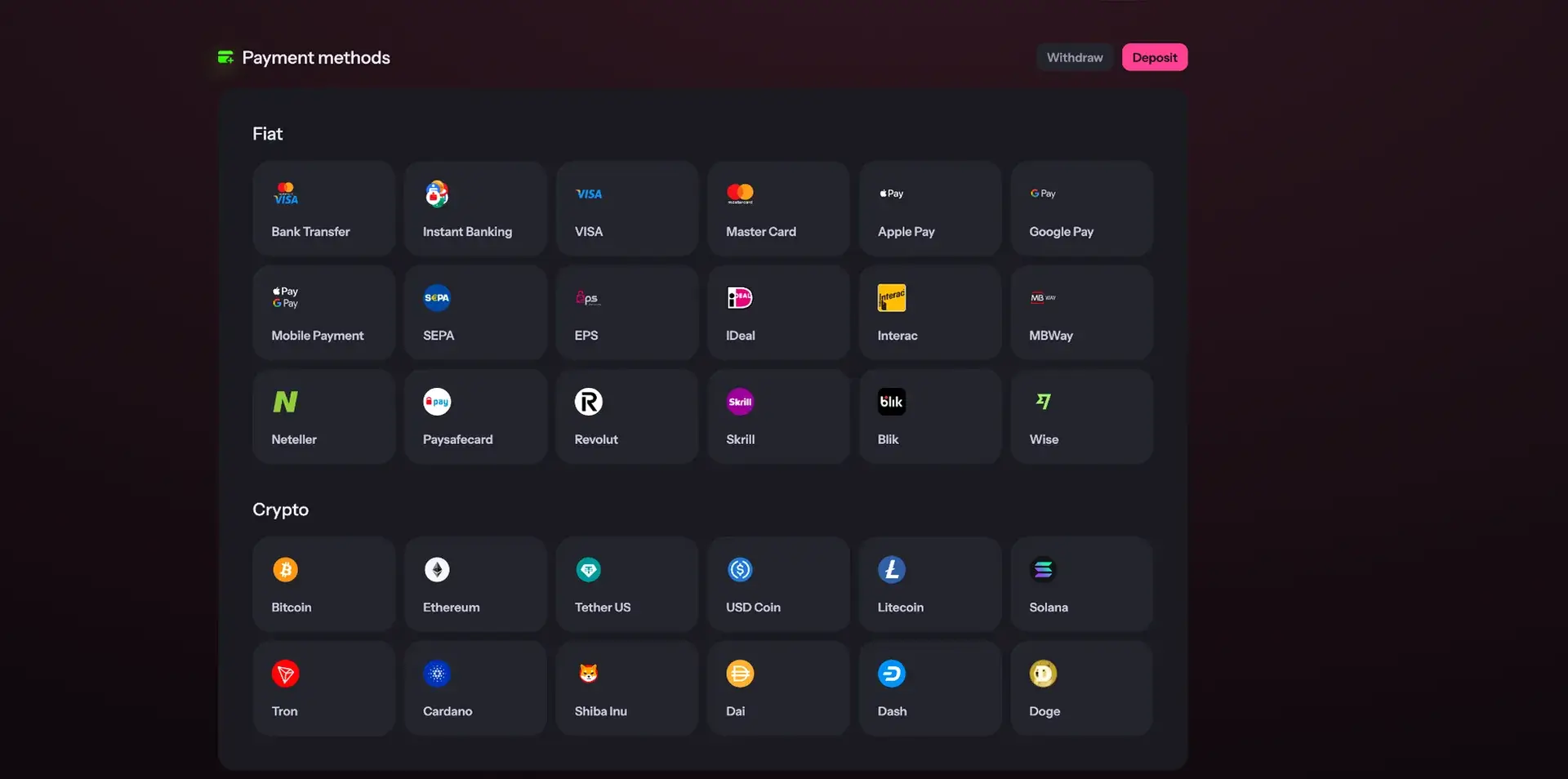Click the EPS logo icon
The height and width of the screenshot is (779, 1568).
pos(588,297)
